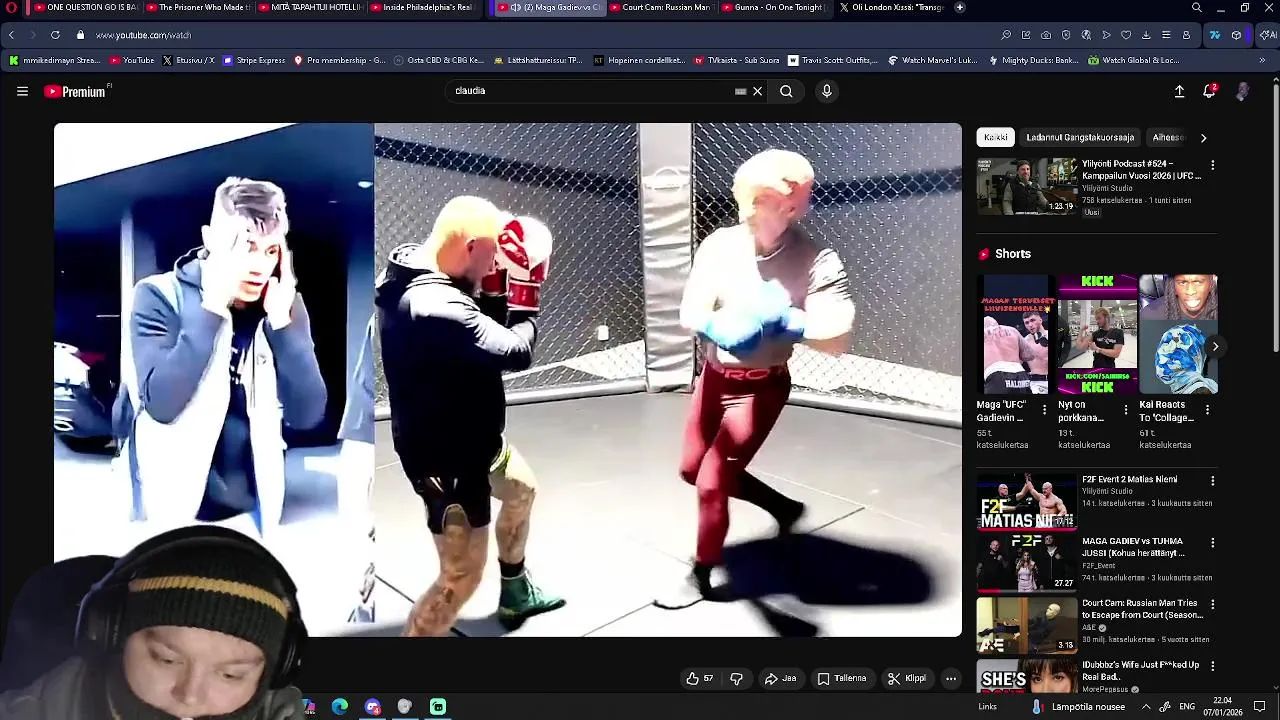This screenshot has width=1280, height=720.
Task: Open options for Maga UFC Gadievin short
Action: pyautogui.click(x=1044, y=410)
